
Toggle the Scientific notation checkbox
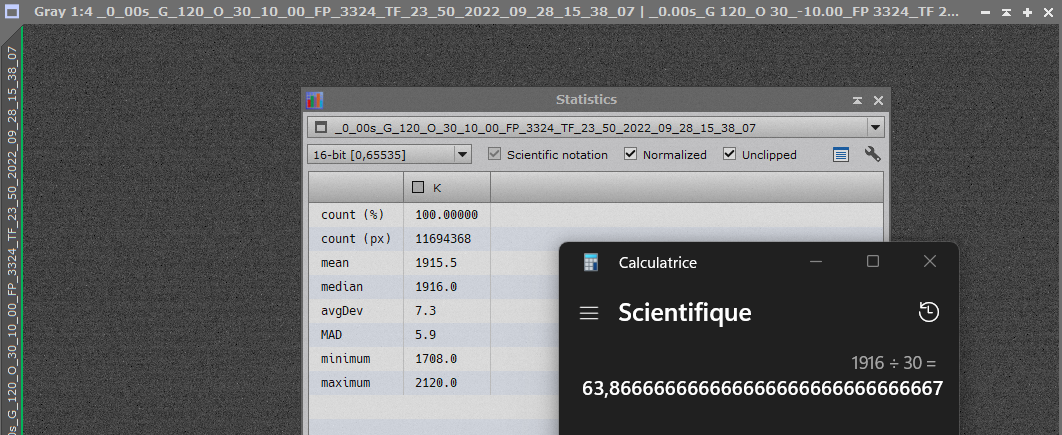click(x=495, y=155)
